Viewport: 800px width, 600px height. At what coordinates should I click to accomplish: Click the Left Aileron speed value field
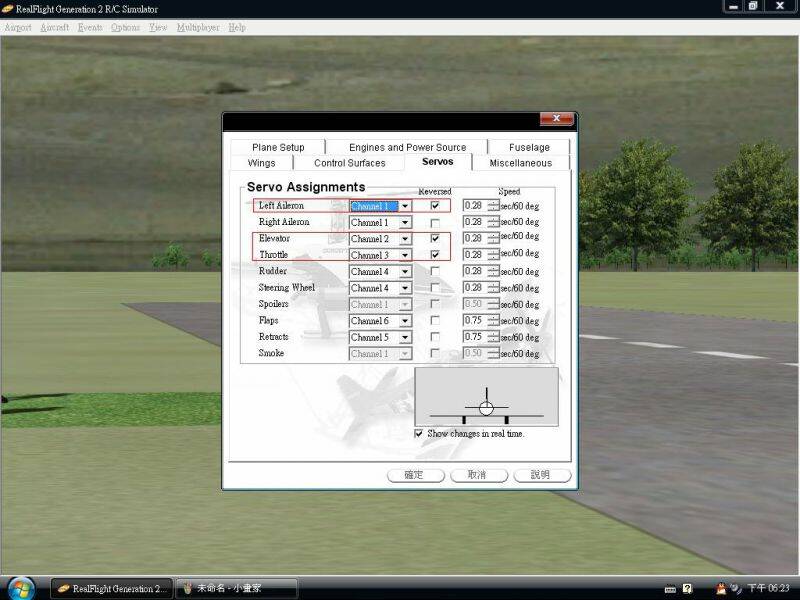pos(475,206)
